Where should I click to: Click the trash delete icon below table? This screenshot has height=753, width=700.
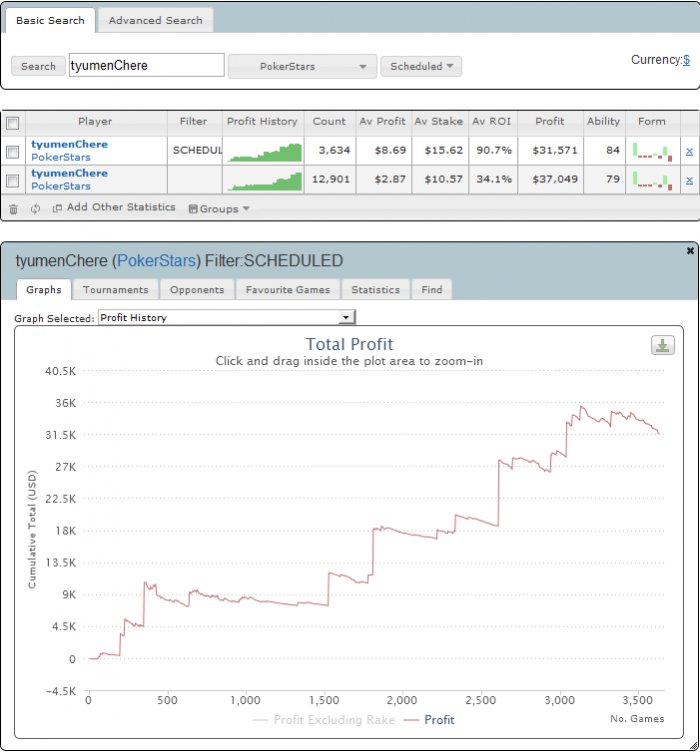pos(13,209)
